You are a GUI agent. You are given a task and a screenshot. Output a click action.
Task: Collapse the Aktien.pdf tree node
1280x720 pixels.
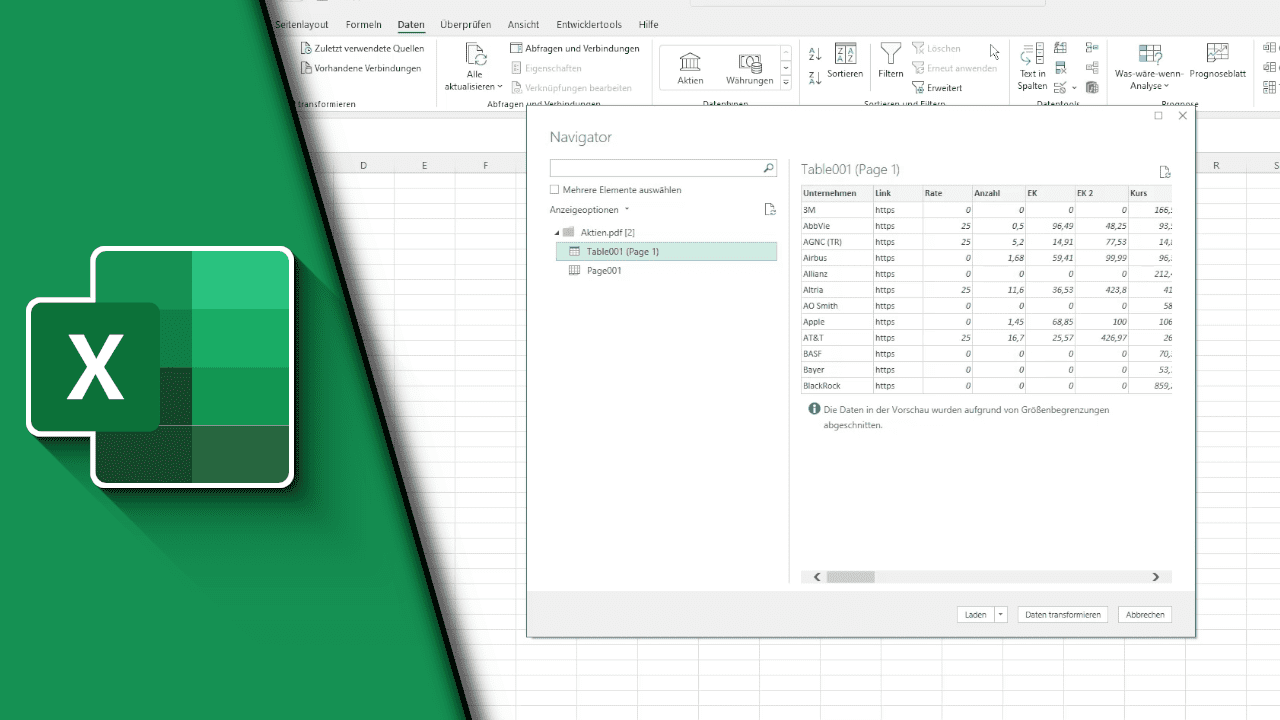pos(557,232)
